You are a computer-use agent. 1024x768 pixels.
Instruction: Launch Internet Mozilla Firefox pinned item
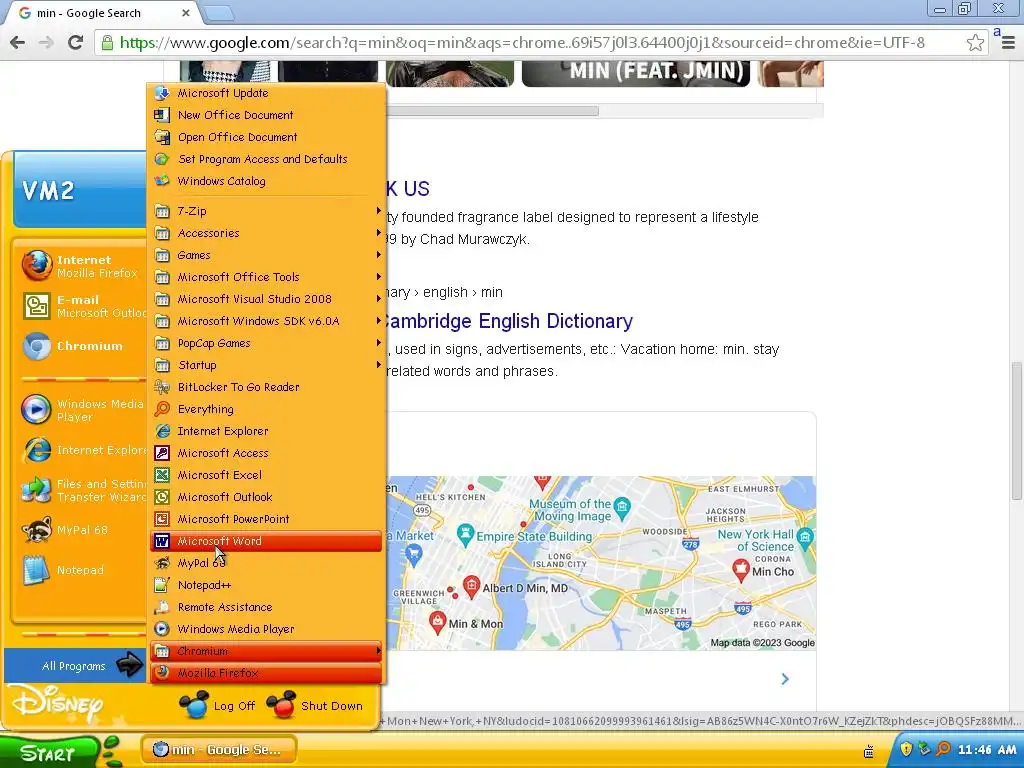pos(82,266)
